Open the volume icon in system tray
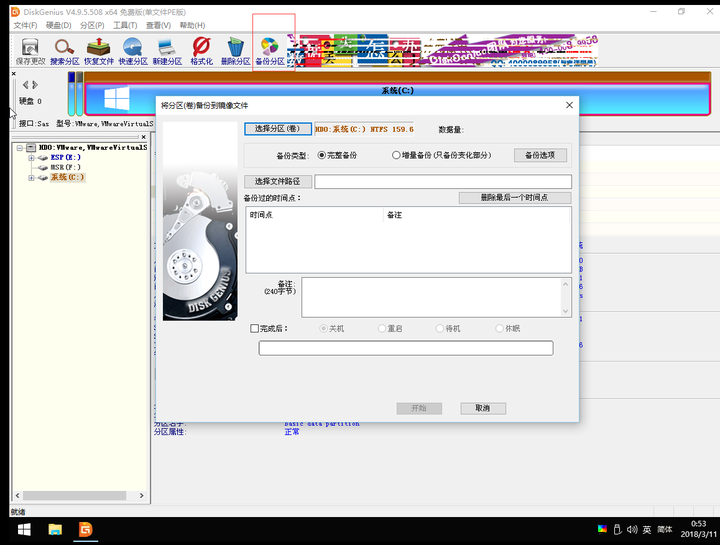 tap(632, 529)
